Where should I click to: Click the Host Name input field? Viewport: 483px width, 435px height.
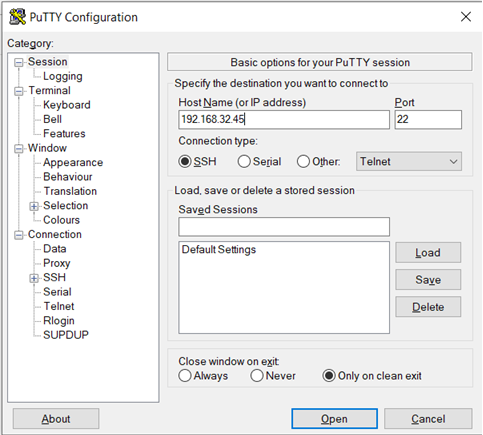(x=284, y=119)
